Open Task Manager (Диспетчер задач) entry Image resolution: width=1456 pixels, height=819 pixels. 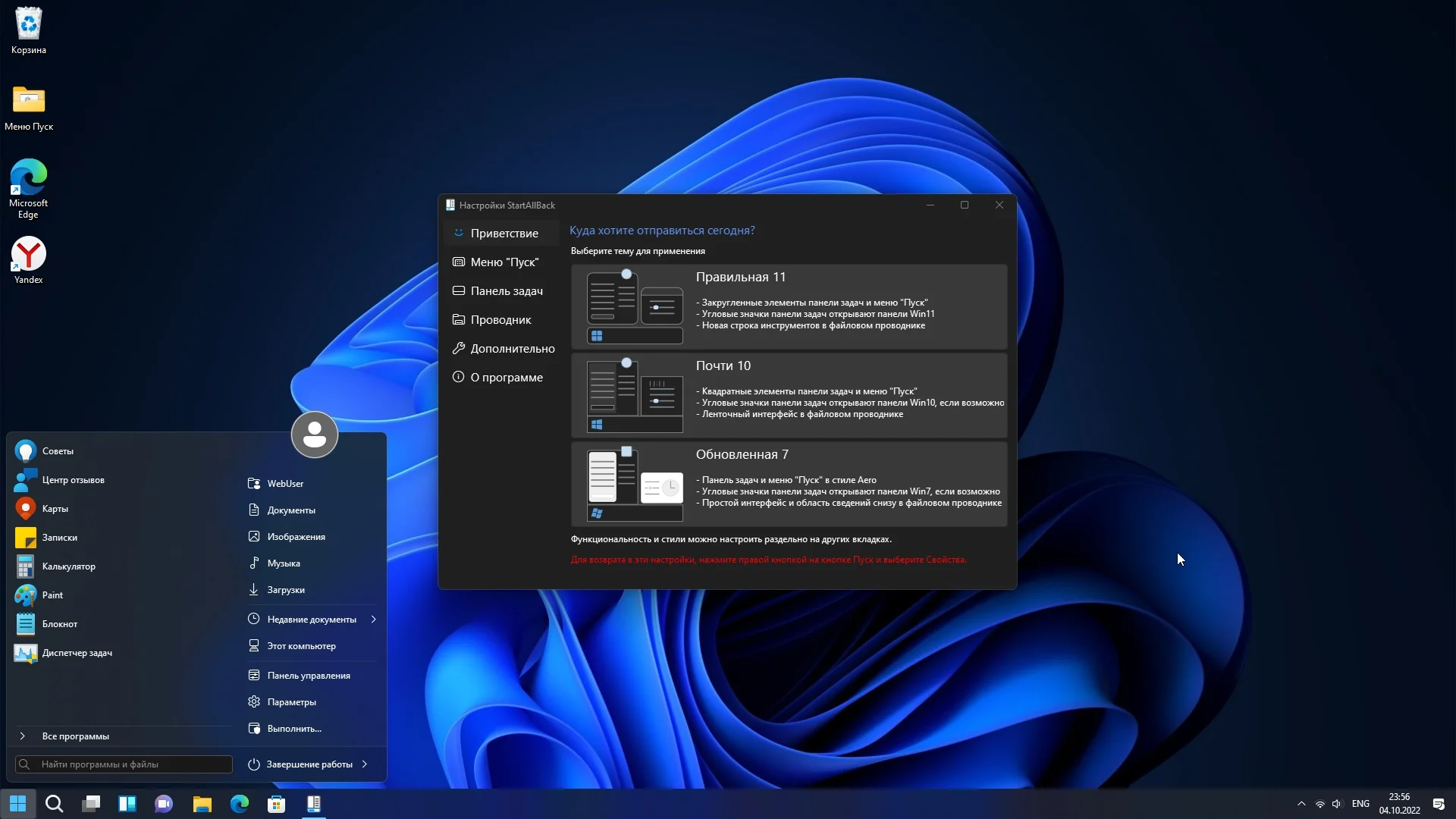[76, 653]
